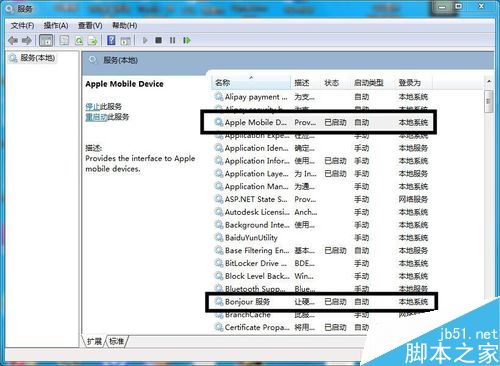
Task: Click the gear icon beside Autodesk Licensi...
Action: click(219, 212)
